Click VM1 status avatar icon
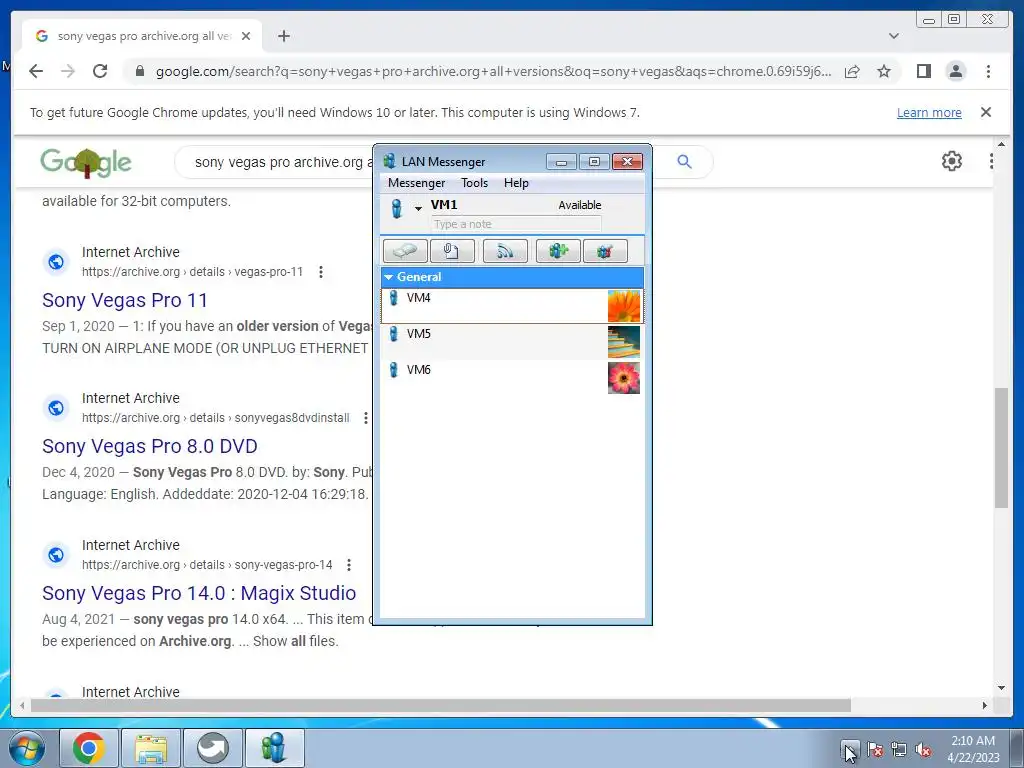The width and height of the screenshot is (1024, 768). pyautogui.click(x=396, y=208)
